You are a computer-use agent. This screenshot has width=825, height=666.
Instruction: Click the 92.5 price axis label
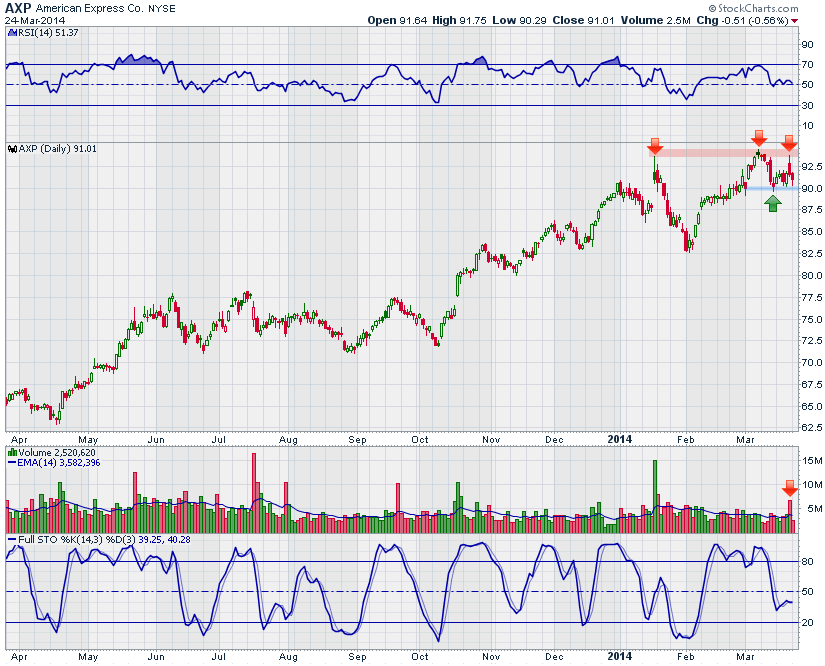click(811, 166)
